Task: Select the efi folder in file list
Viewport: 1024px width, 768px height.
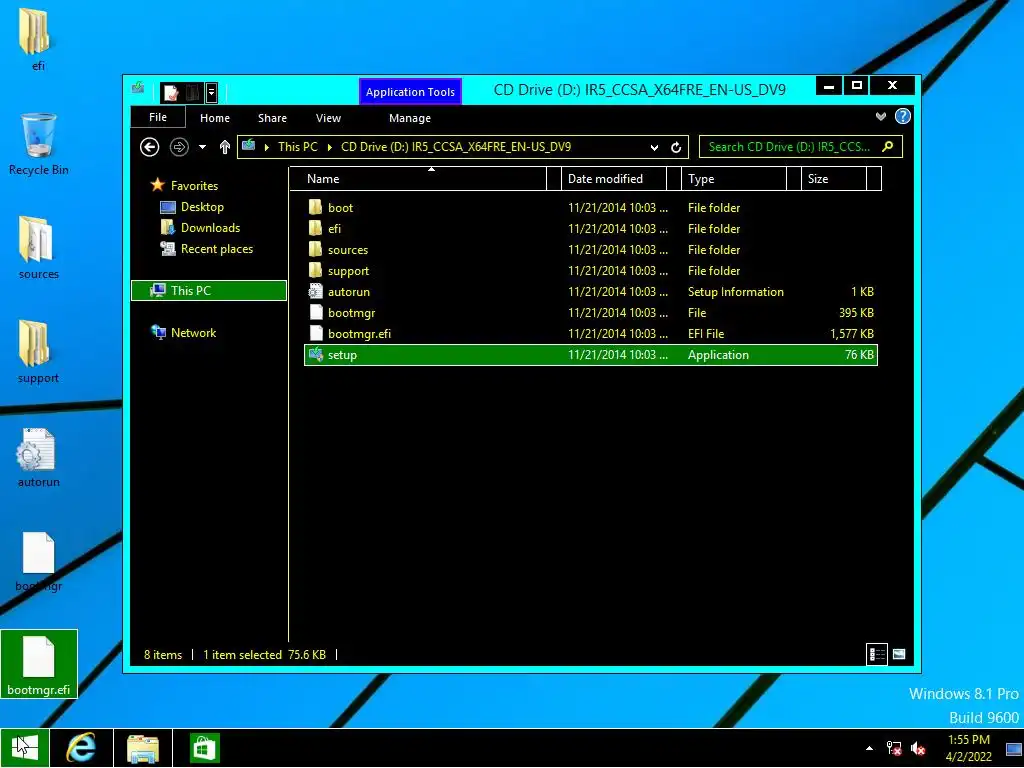Action: point(590,229)
